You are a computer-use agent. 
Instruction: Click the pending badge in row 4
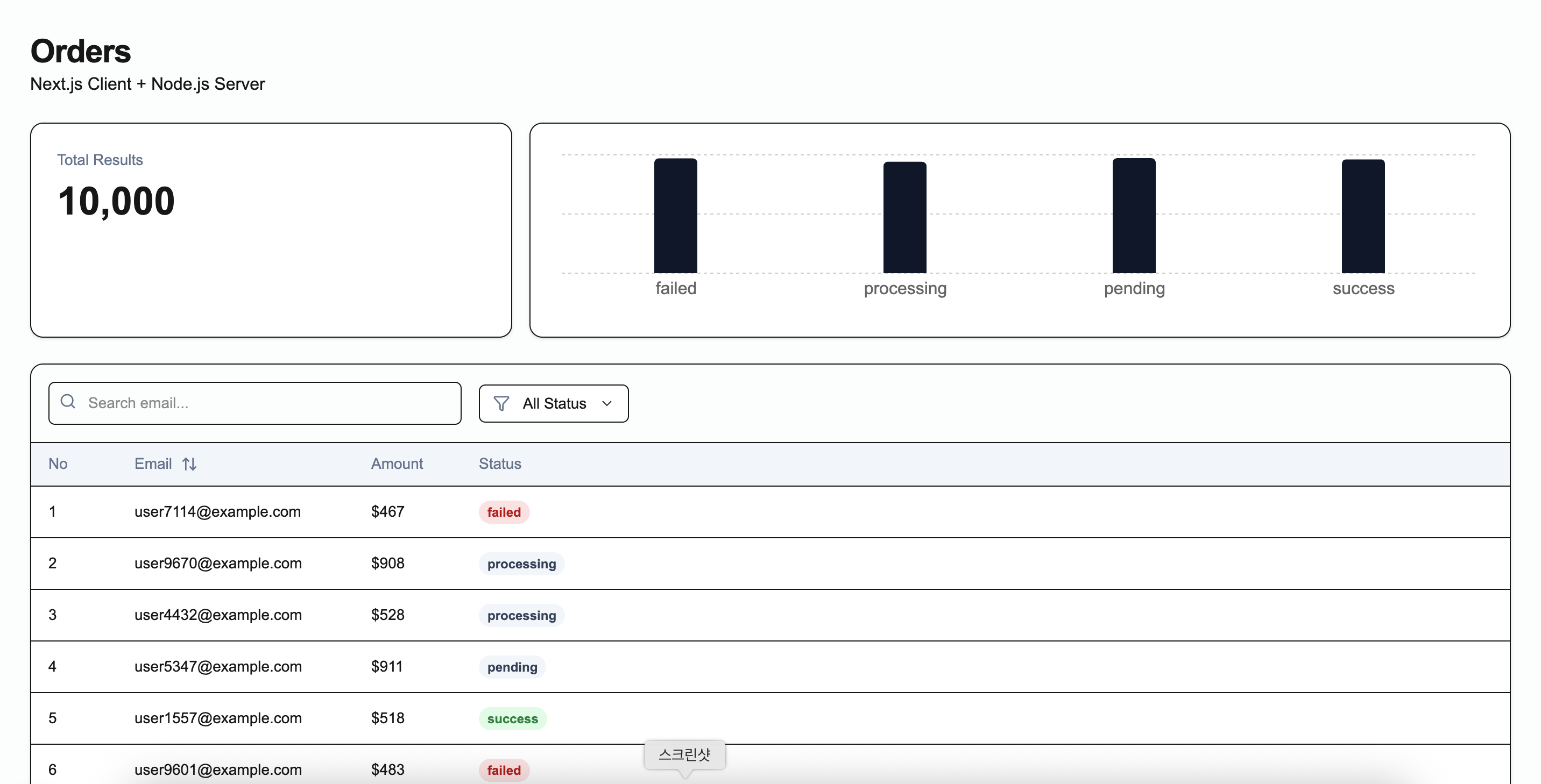[x=512, y=667]
